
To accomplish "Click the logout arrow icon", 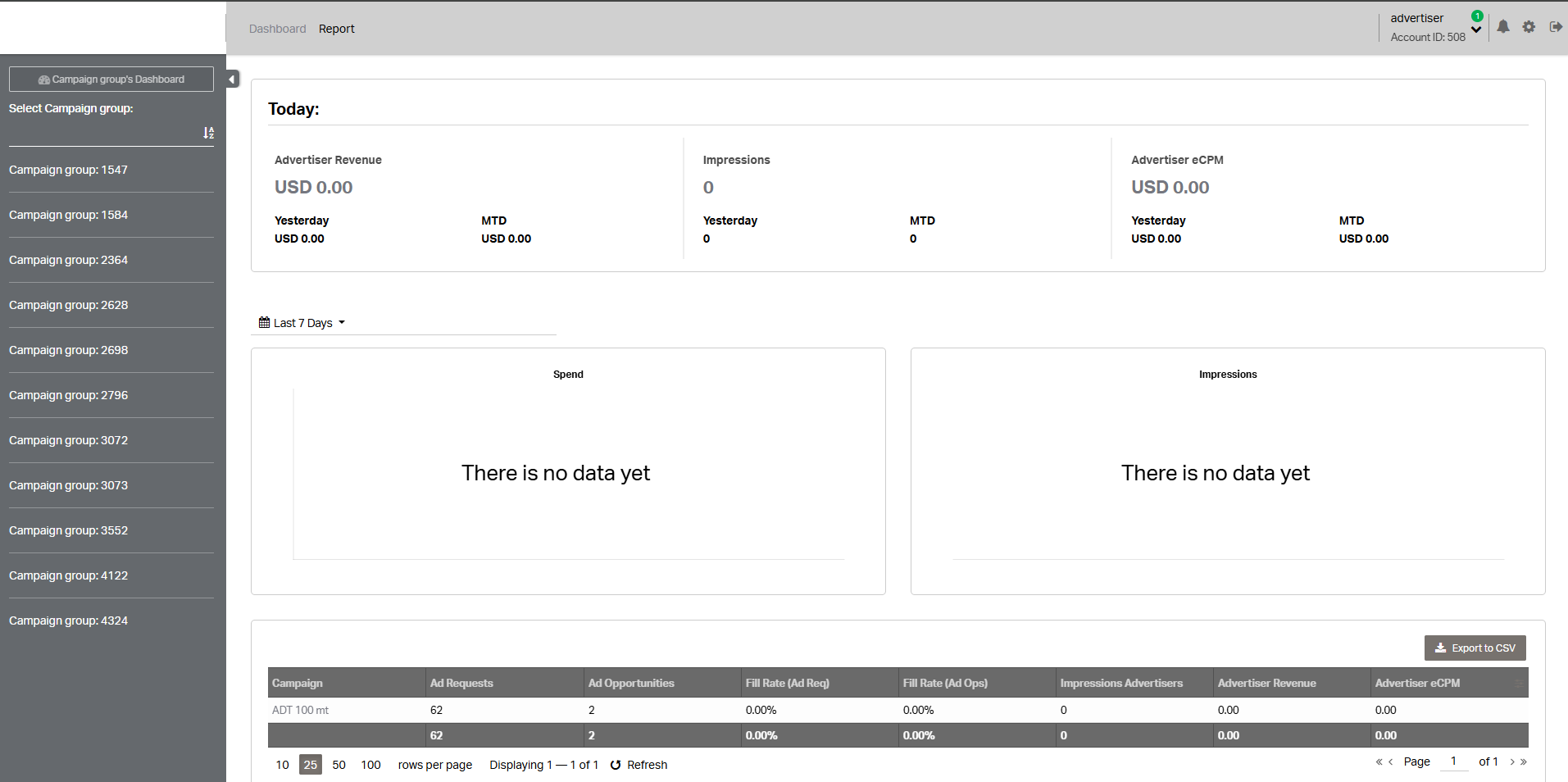I will [x=1556, y=27].
